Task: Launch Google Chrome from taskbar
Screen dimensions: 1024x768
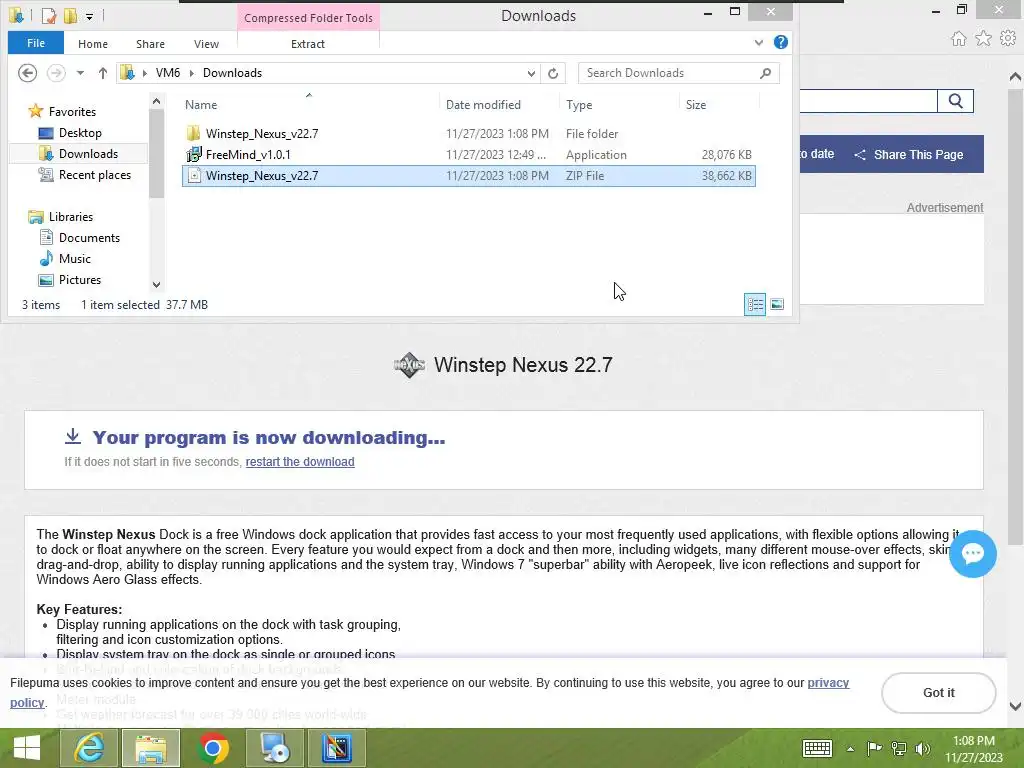Action: pos(213,748)
